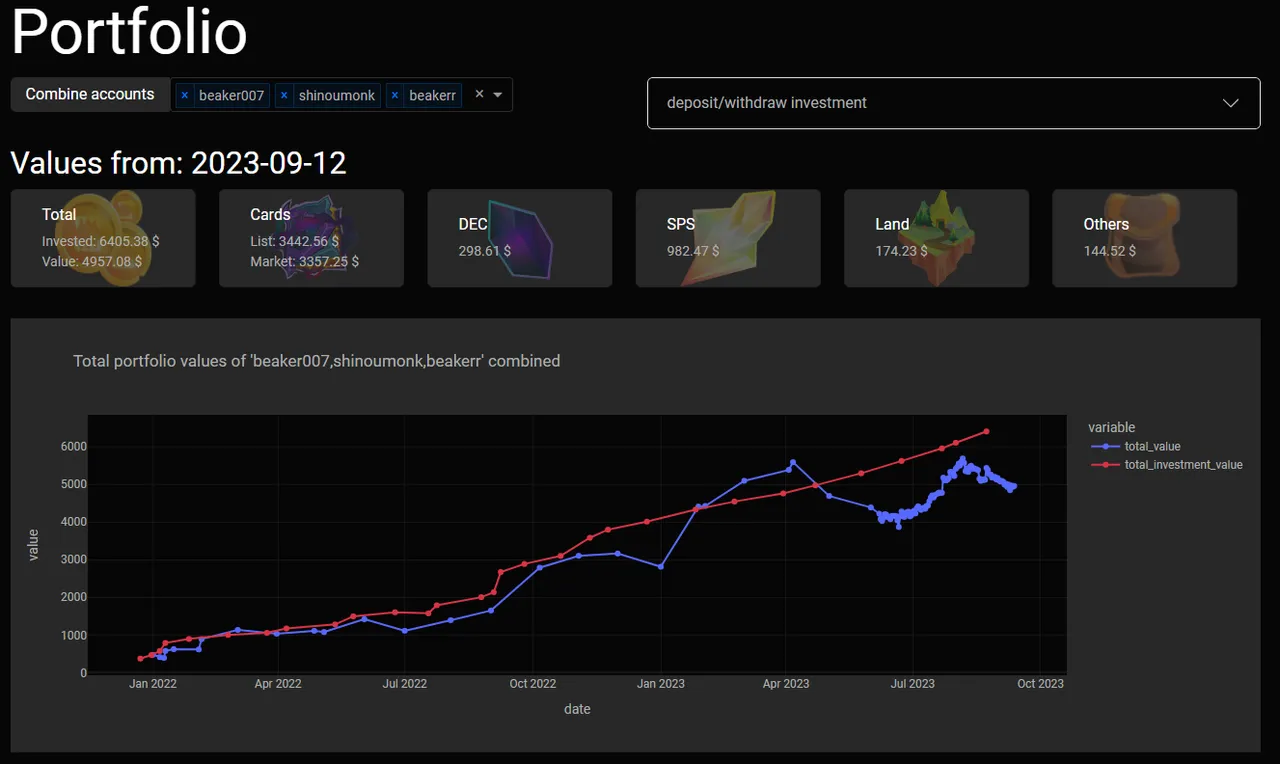Click the beaker007 tag label
The width and height of the screenshot is (1280, 764).
click(231, 95)
